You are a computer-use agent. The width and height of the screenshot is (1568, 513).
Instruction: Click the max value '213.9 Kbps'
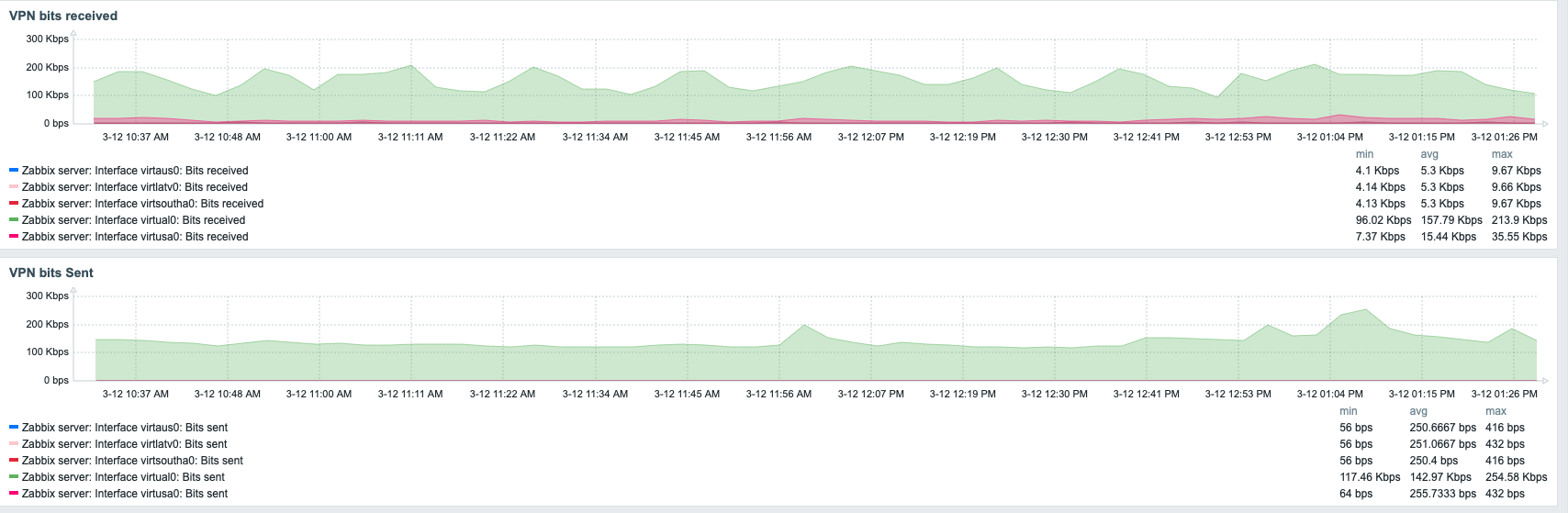[1519, 220]
